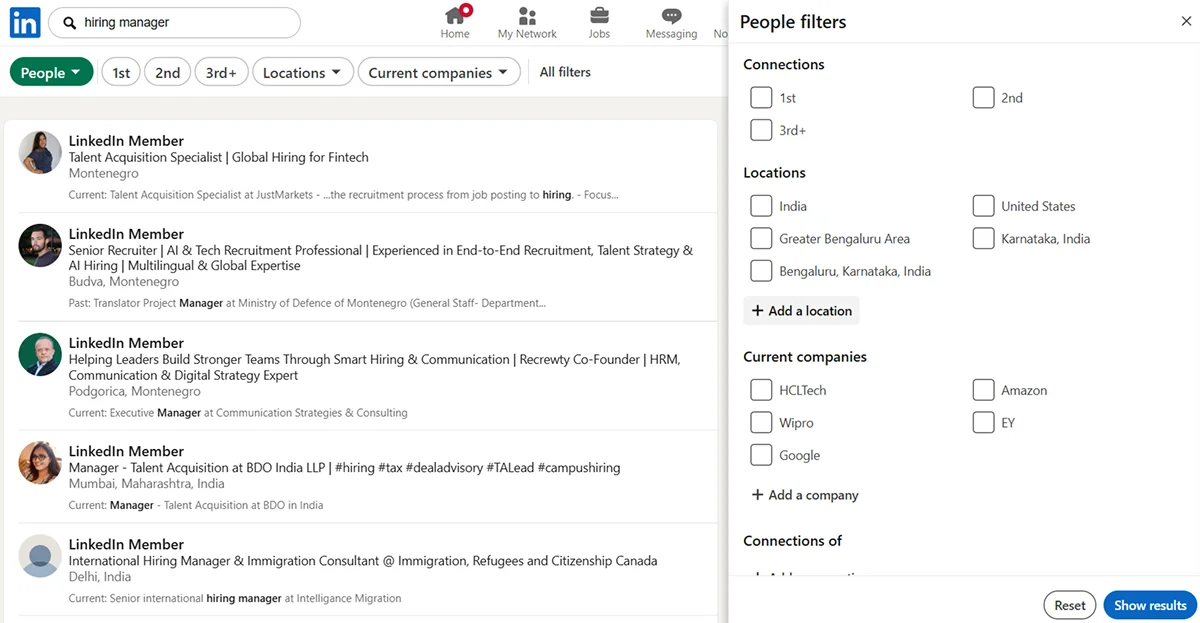Image resolution: width=1200 pixels, height=623 pixels.
Task: Click the plus icon beside Add a company
Action: pyautogui.click(x=758, y=494)
